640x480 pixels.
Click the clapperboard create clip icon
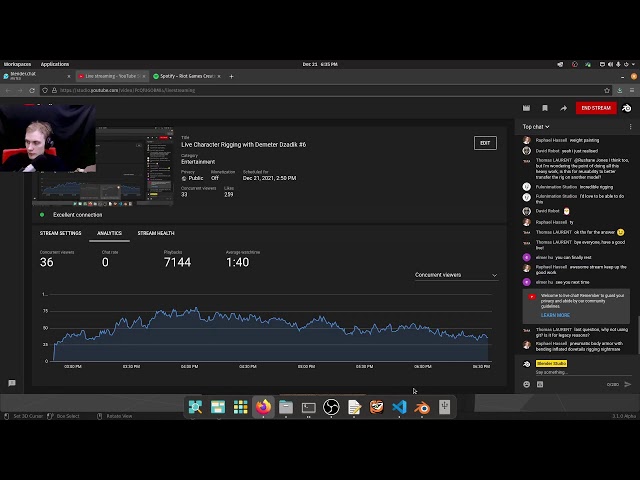527,108
